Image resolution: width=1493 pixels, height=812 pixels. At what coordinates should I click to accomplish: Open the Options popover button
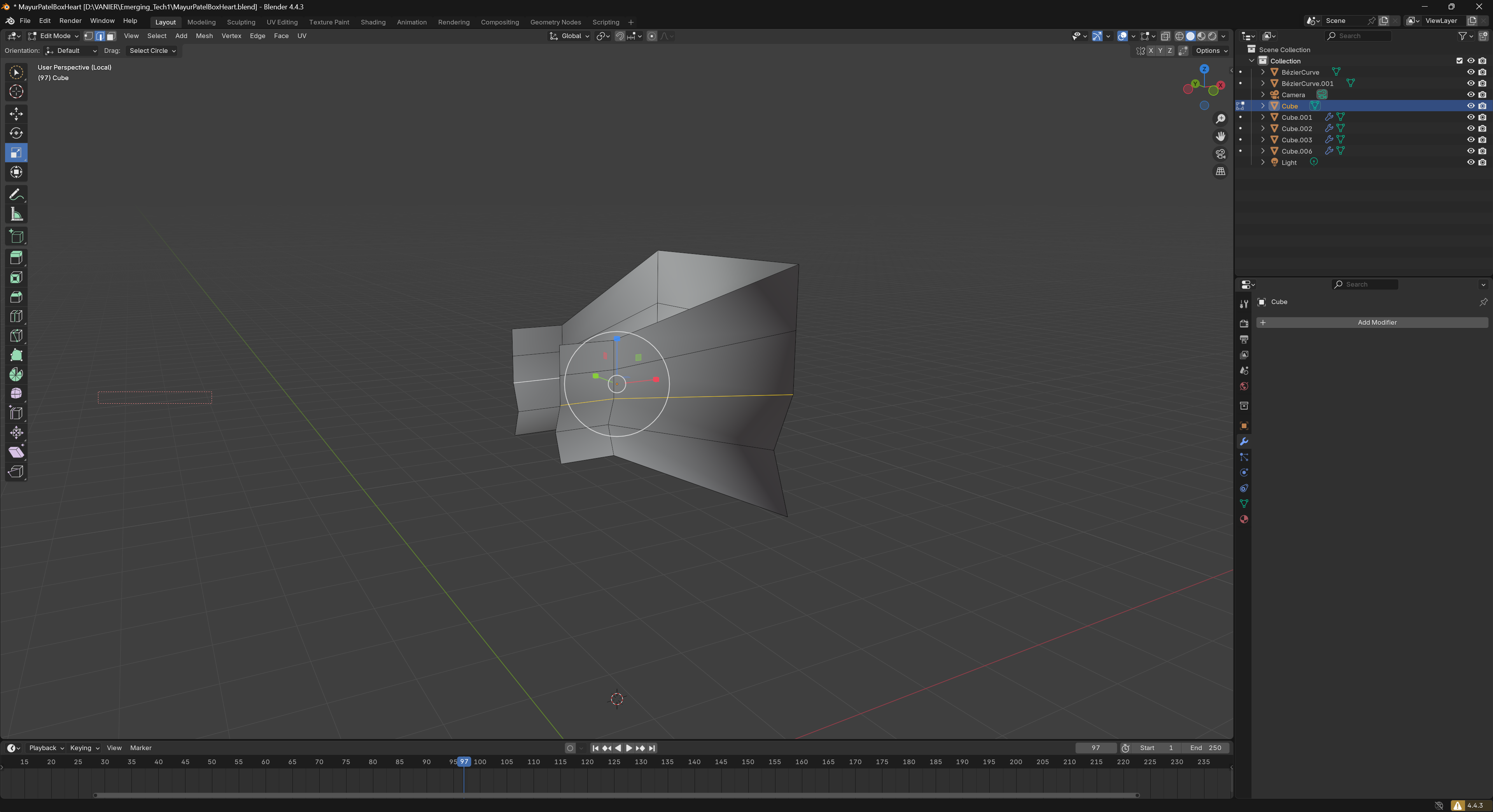1211,51
